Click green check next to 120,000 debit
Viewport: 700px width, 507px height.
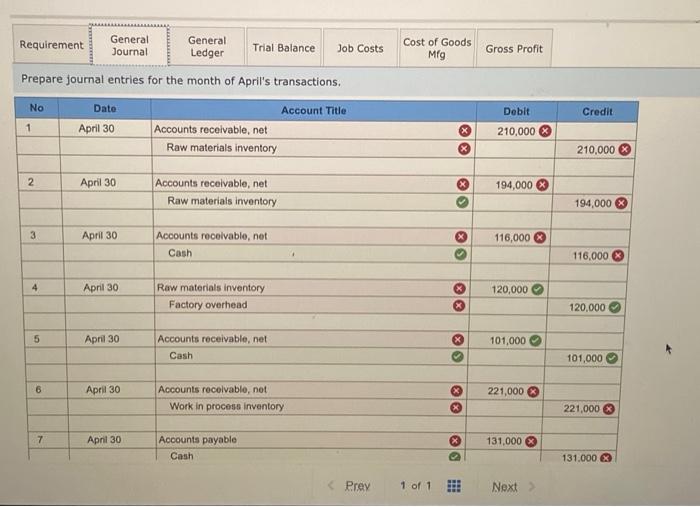pyautogui.click(x=538, y=290)
